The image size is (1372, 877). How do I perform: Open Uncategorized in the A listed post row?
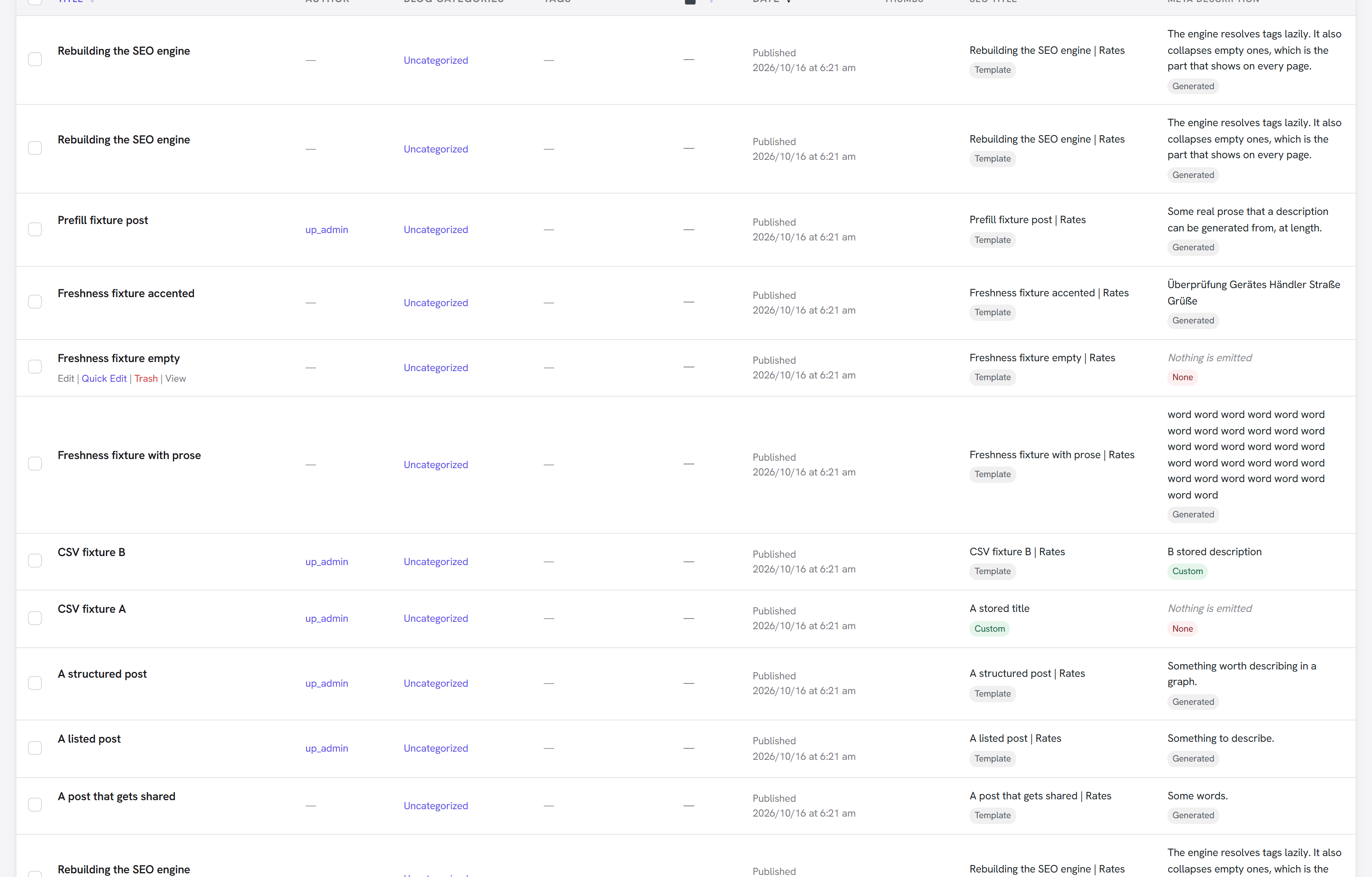pos(436,748)
